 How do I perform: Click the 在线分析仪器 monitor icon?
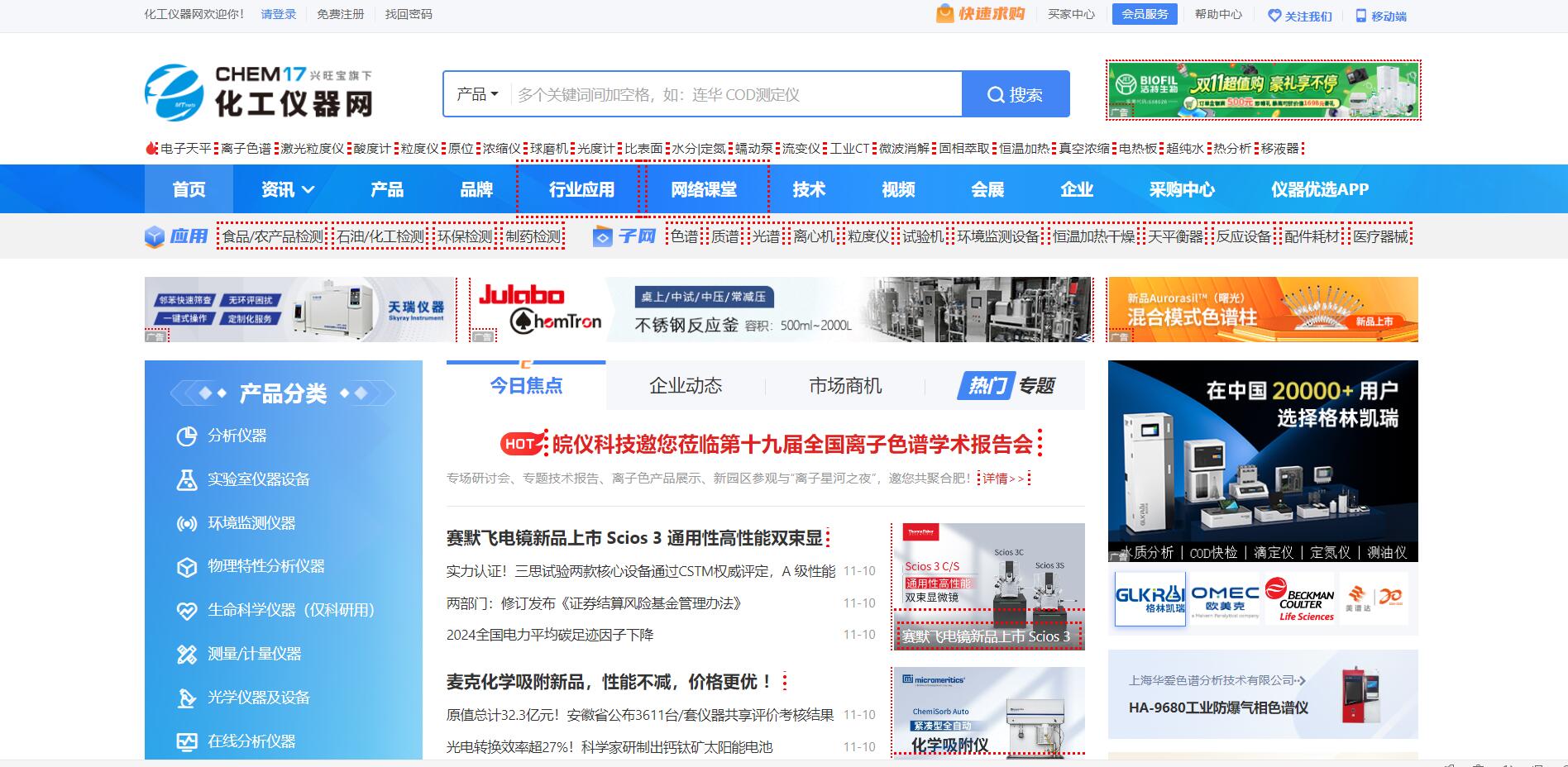coord(187,741)
